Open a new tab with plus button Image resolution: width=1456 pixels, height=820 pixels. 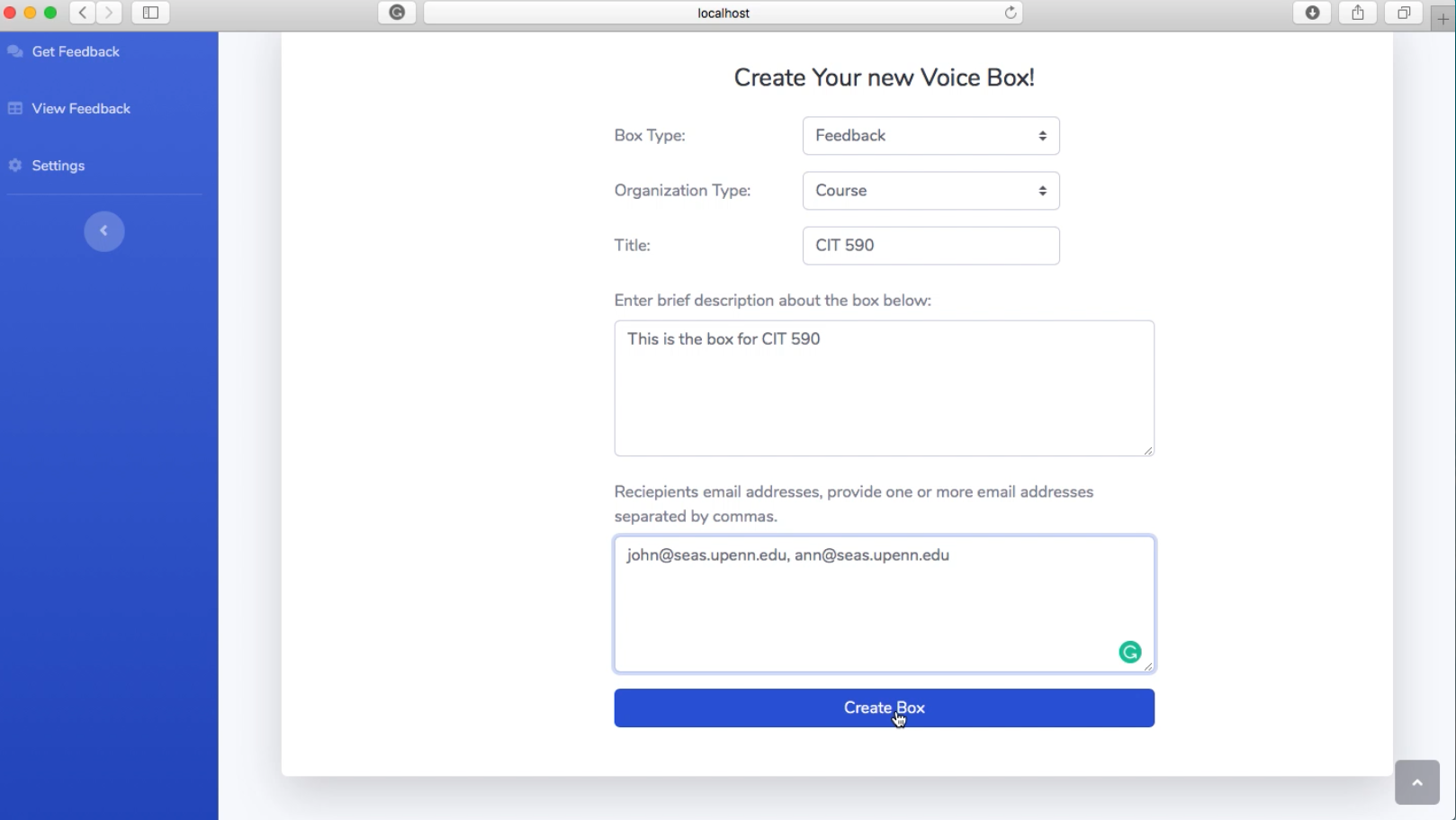click(x=1443, y=18)
